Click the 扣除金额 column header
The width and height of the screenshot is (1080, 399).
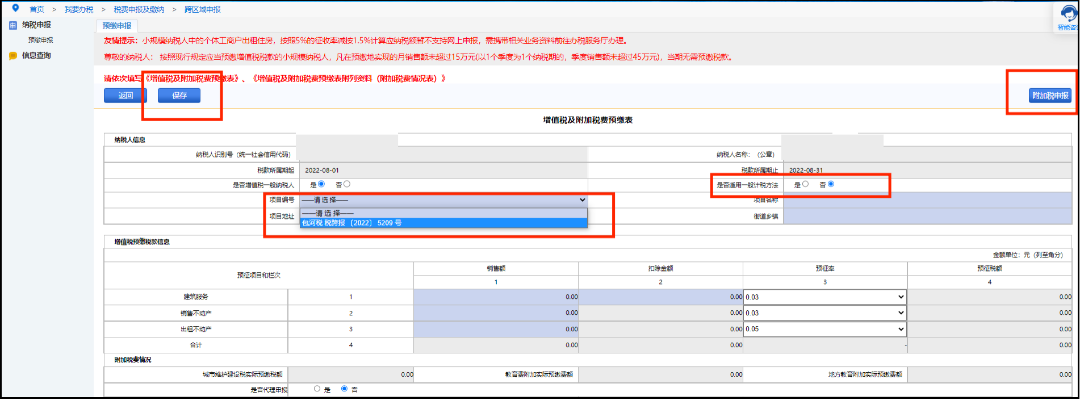[x=661, y=269]
